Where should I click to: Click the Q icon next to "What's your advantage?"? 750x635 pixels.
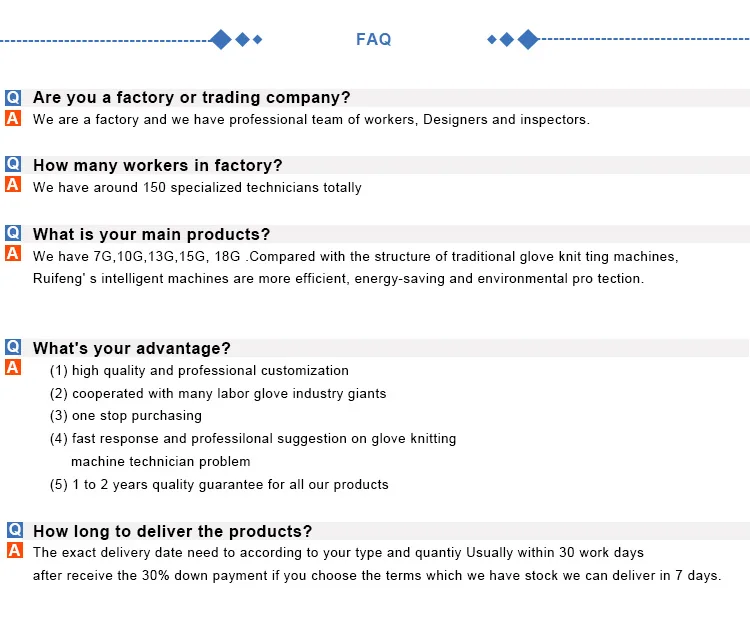[13, 347]
